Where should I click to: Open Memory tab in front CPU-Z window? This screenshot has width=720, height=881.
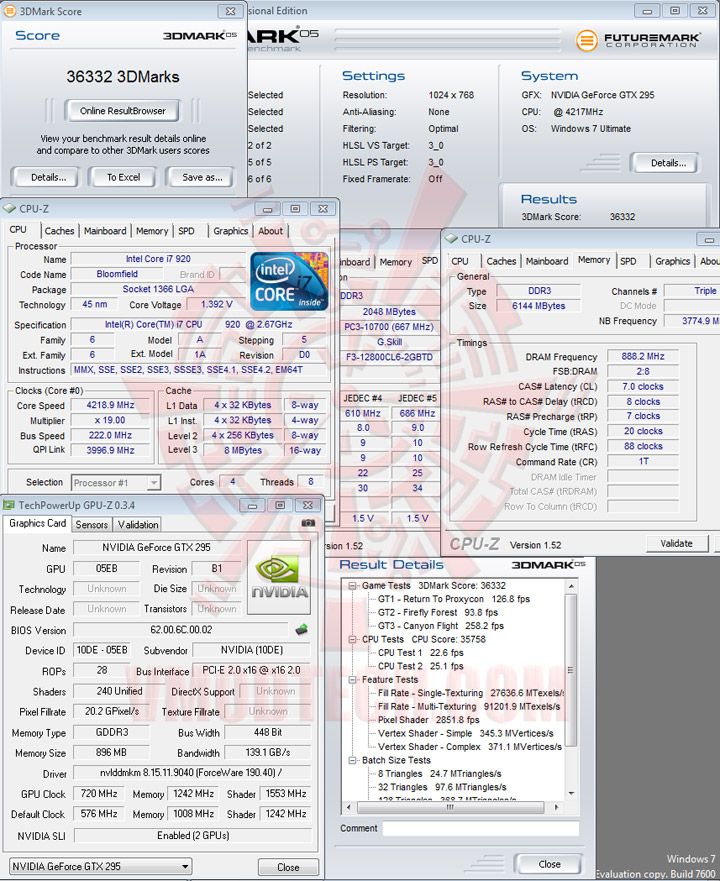click(x=152, y=231)
